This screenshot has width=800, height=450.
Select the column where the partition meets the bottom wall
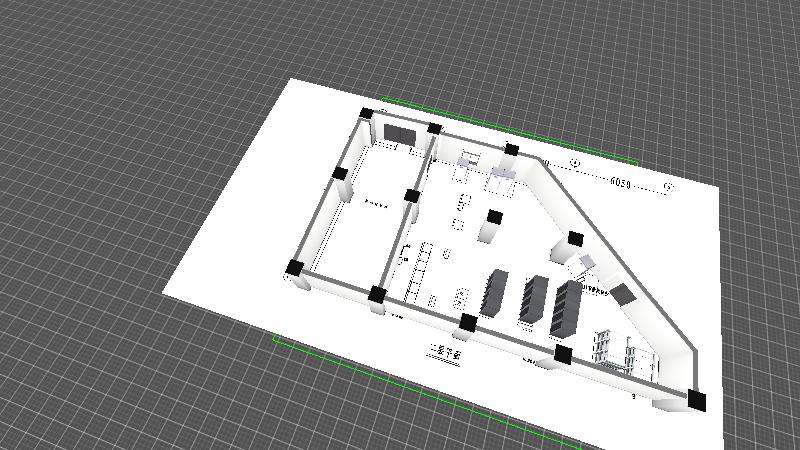pos(377,295)
